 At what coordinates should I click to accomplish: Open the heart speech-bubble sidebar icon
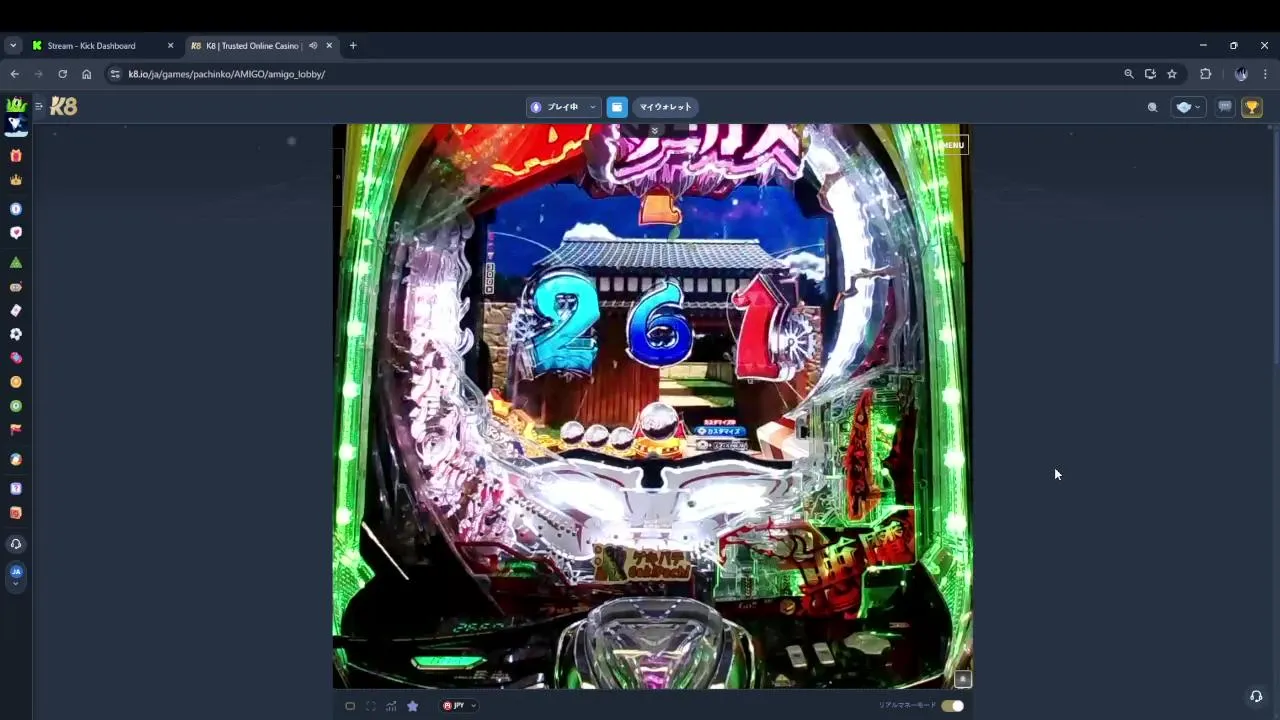[x=15, y=233]
